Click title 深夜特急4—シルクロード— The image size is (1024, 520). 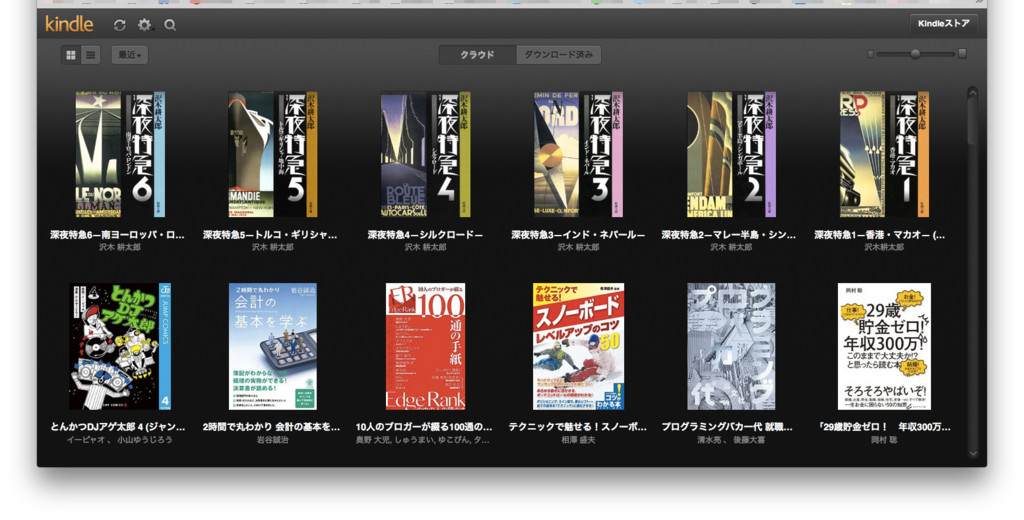425,235
